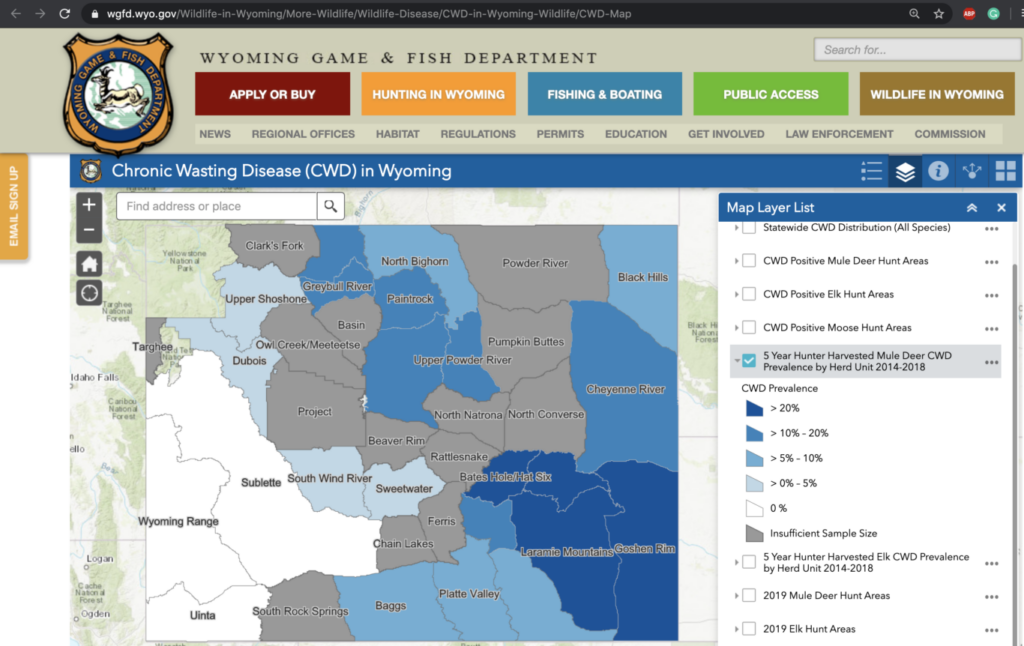The image size is (1024, 646).
Task: Return map to default home extent
Action: [89, 264]
